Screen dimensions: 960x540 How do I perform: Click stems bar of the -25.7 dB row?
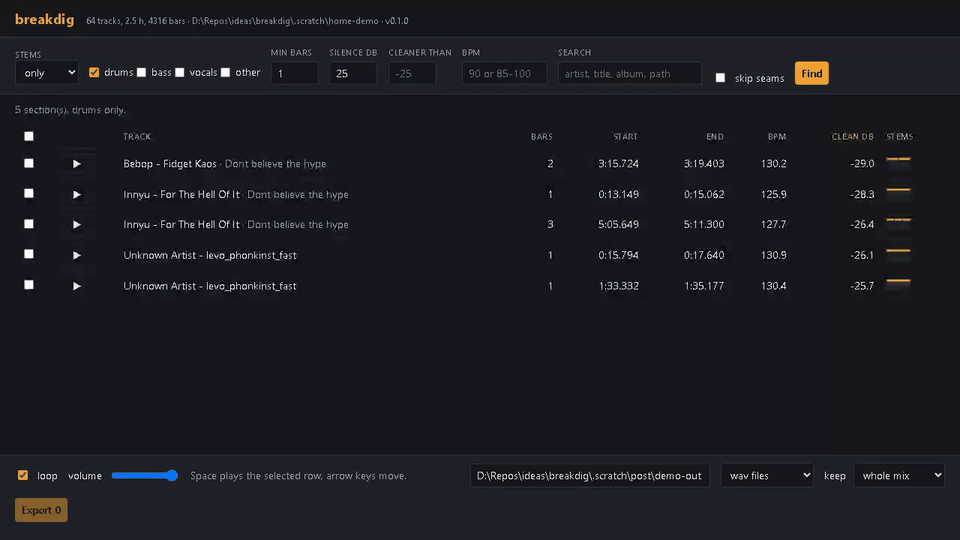click(x=898, y=285)
